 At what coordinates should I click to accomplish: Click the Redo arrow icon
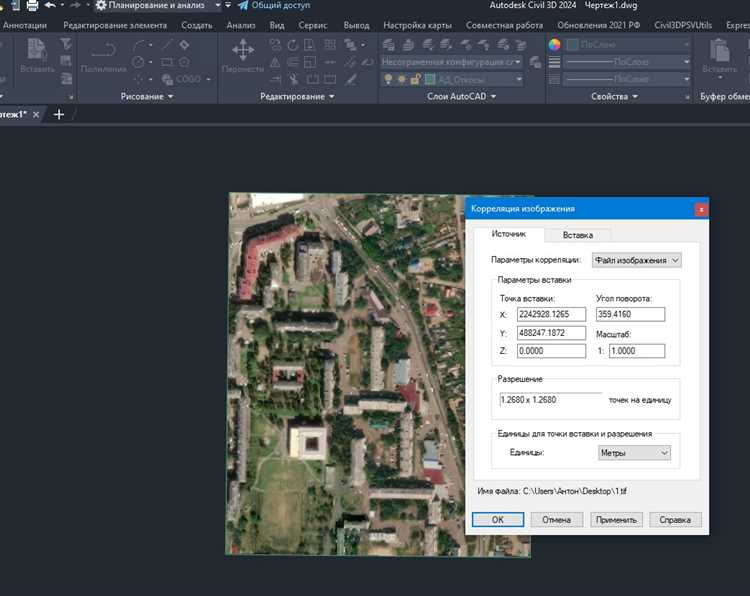pyautogui.click(x=75, y=5)
